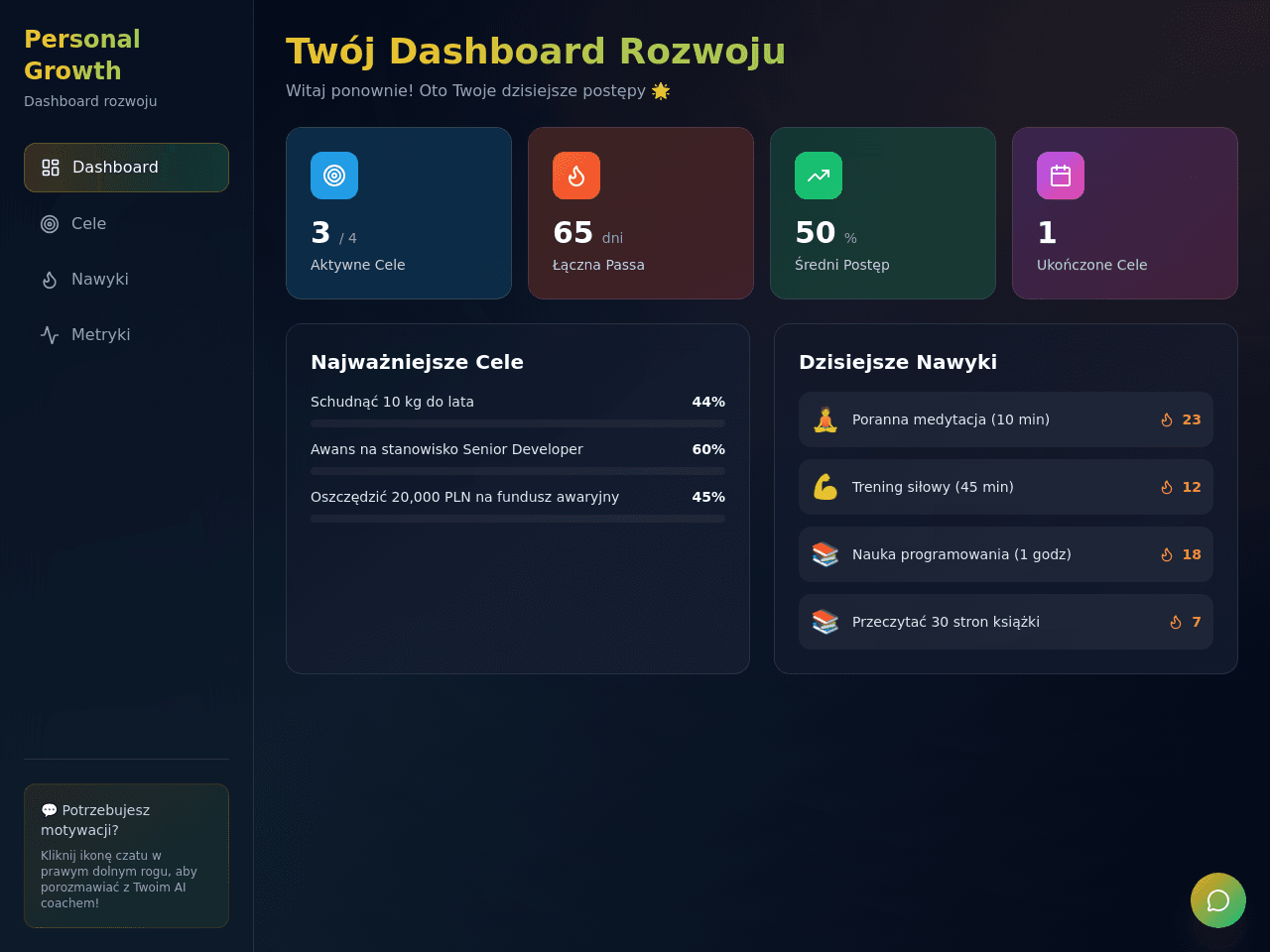Click the Awans na stanowisko Senior Developer goal
This screenshot has width=1270, height=952.
446,449
